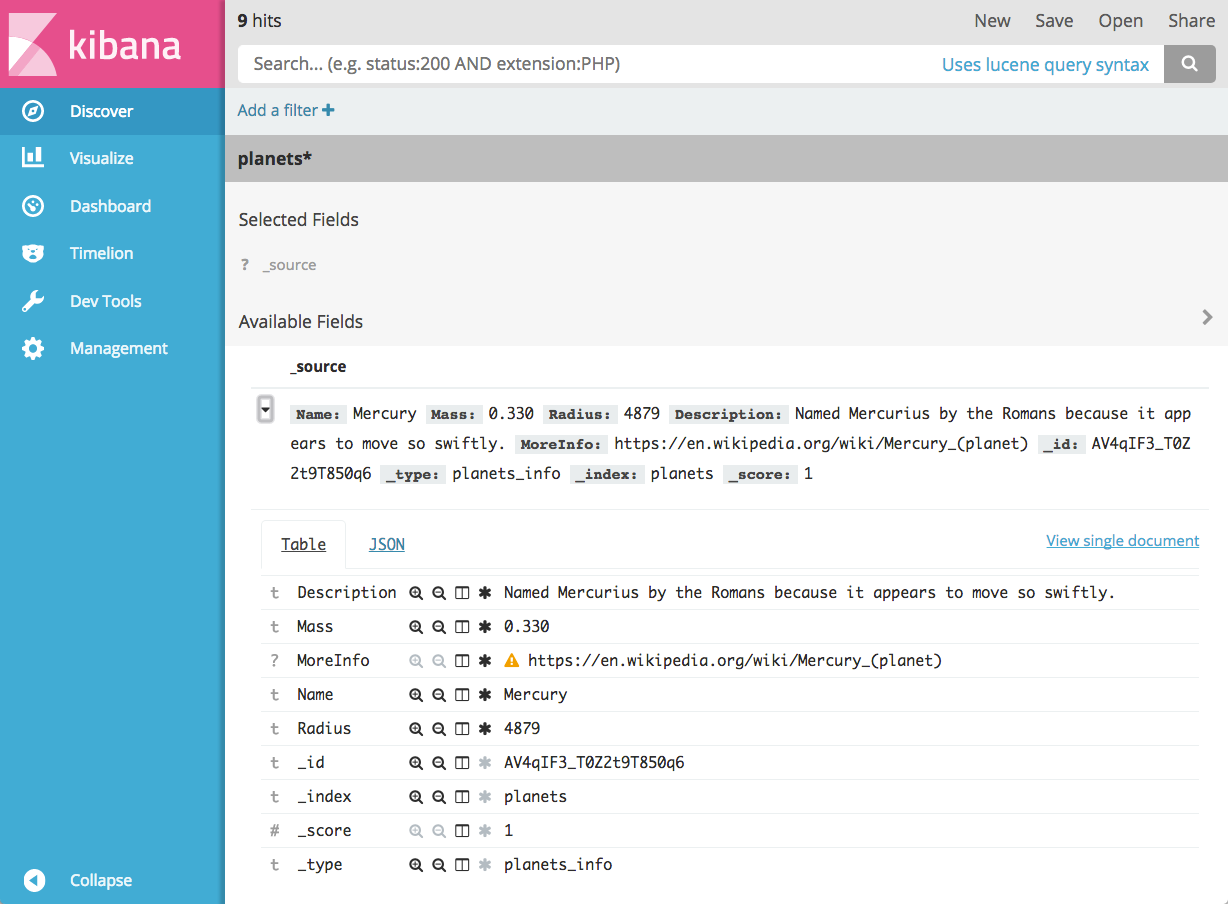Click the Available Fields heading

tap(301, 322)
